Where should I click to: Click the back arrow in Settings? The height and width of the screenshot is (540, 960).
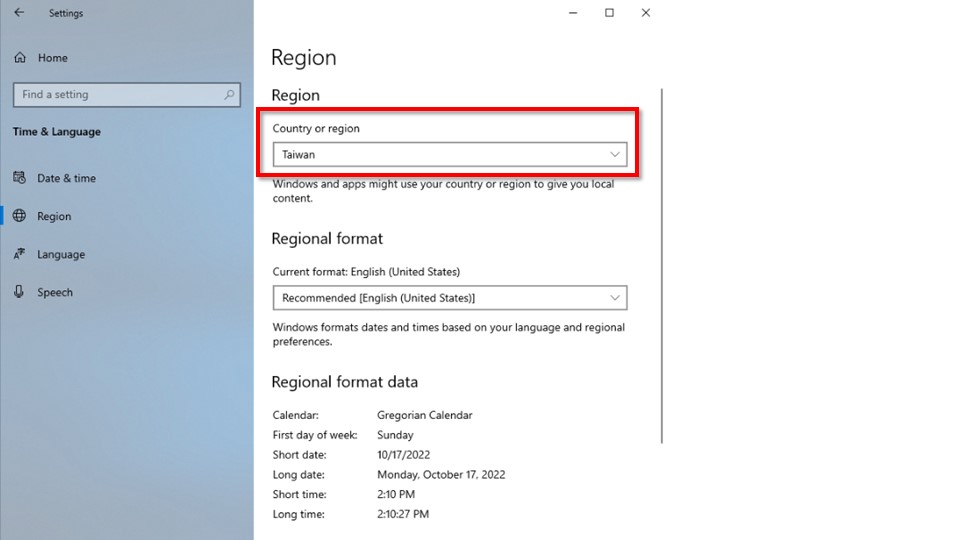tap(19, 13)
